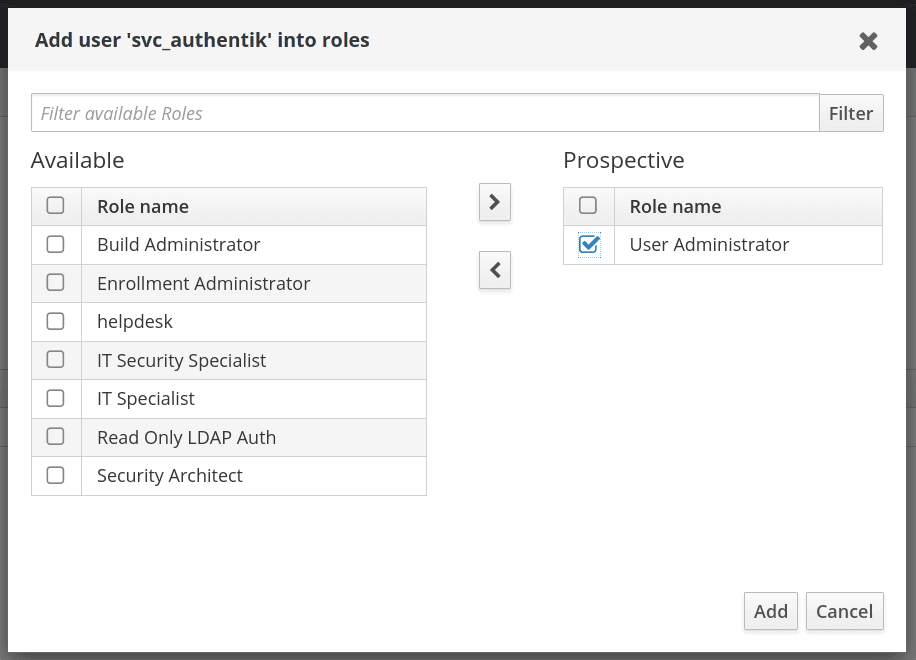Click the Security Architect role name
Image resolution: width=916 pixels, height=660 pixels.
(170, 475)
